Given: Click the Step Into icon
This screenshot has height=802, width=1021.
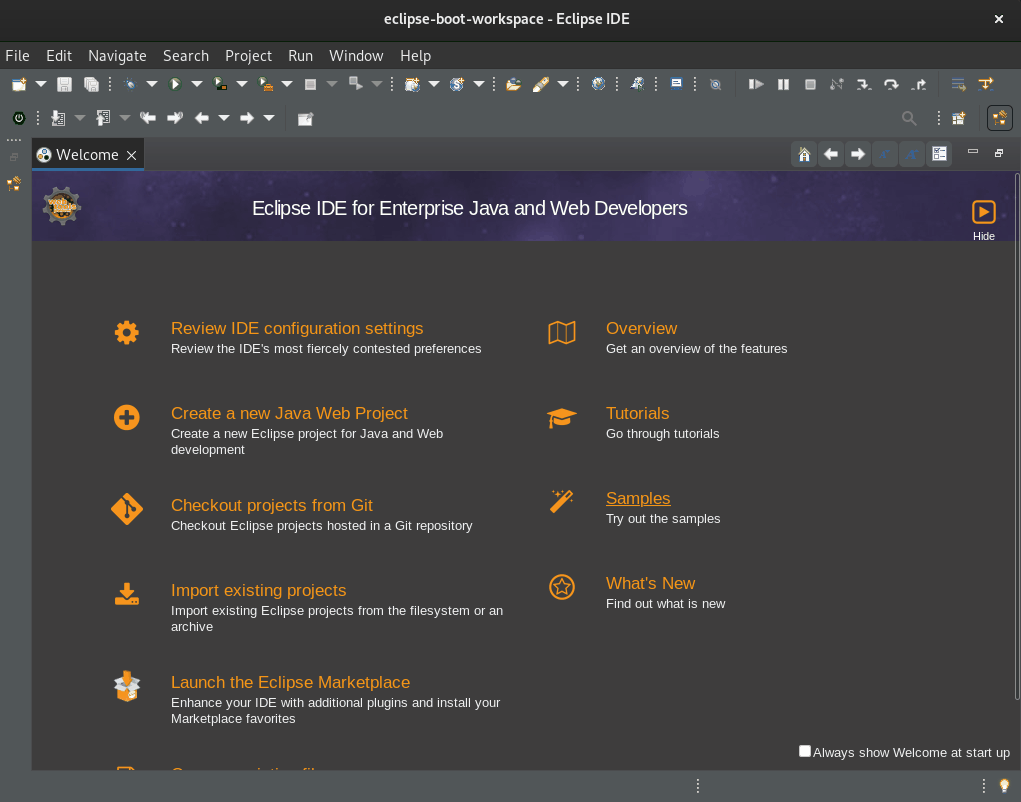Looking at the screenshot, I should point(864,84).
